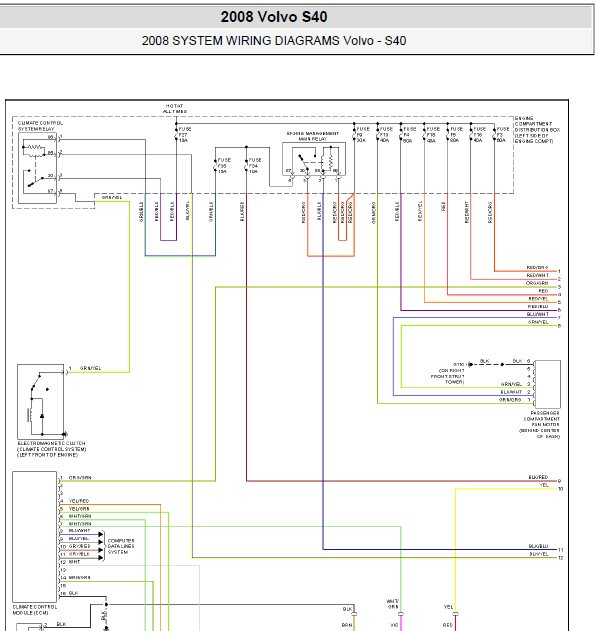Click the "GRY/BLK" label at CCM pin 11
This screenshot has height=631, width=596.
pos(79,554)
